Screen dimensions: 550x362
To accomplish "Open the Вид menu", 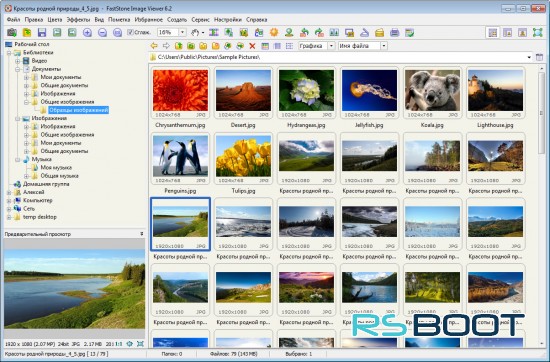I will coord(99,20).
